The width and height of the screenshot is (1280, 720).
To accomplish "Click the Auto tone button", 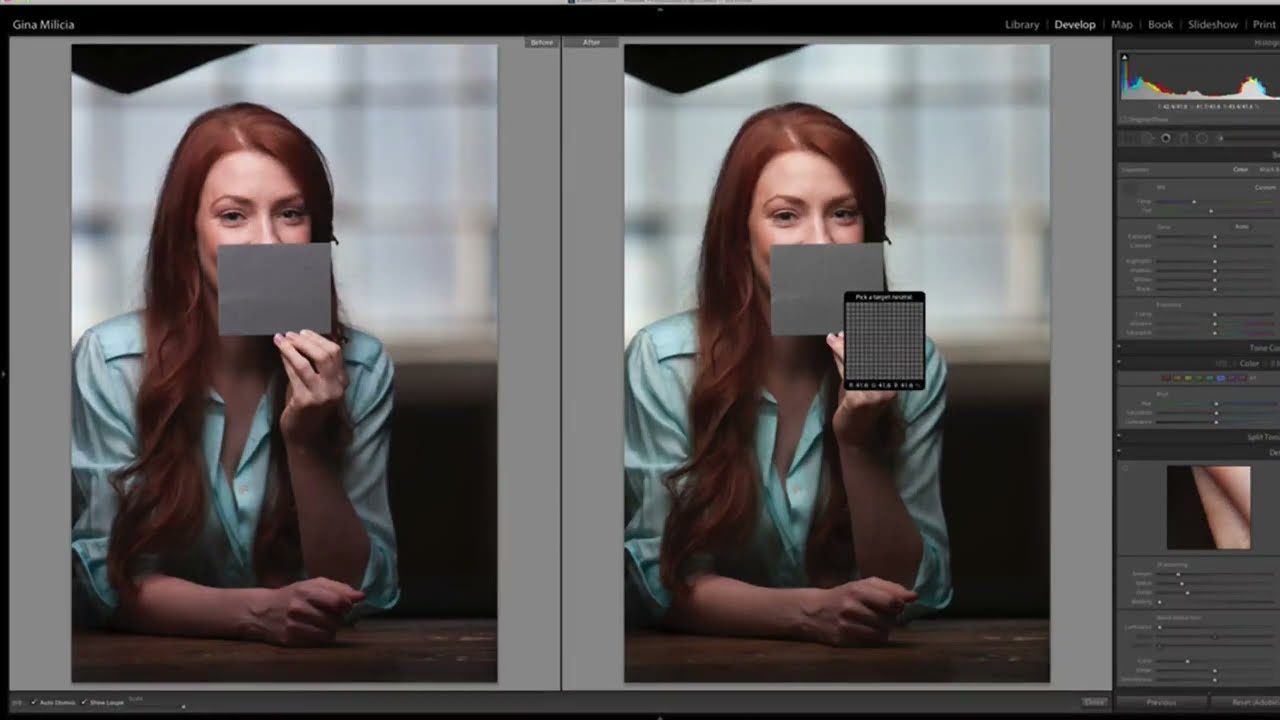I will [1241, 226].
